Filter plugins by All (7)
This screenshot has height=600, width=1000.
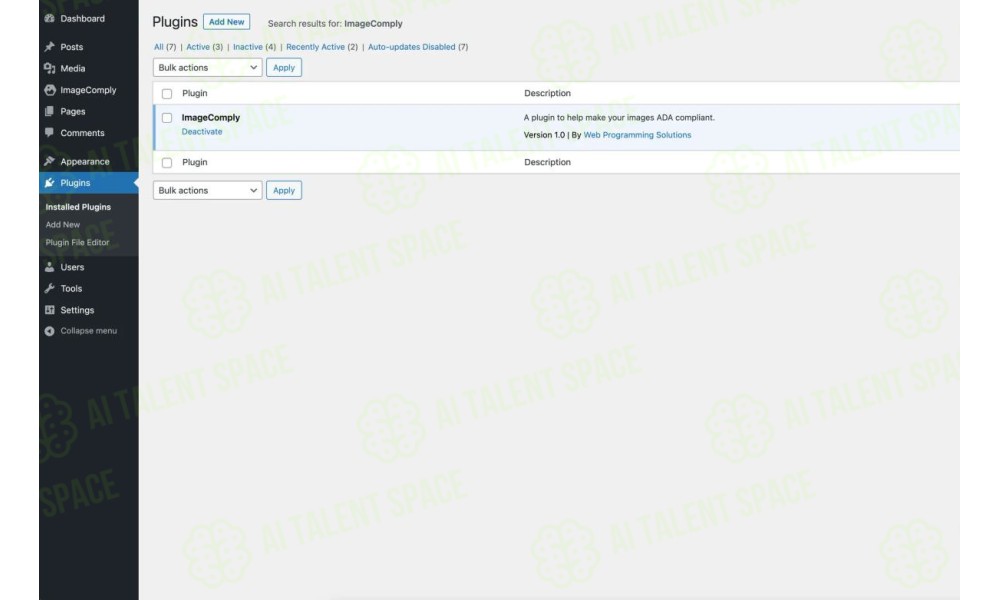coord(165,47)
